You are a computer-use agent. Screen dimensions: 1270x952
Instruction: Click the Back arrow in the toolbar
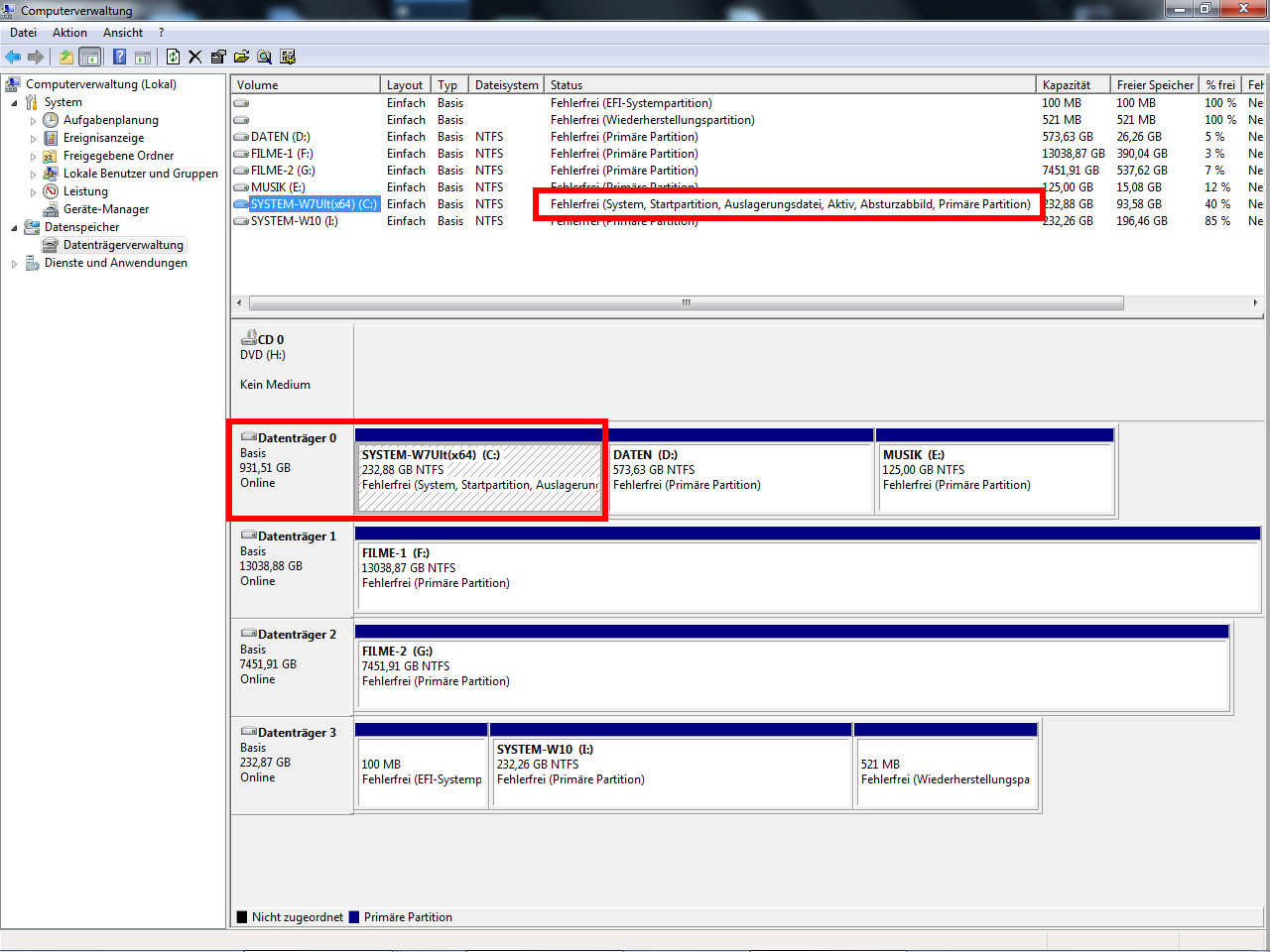(x=13, y=57)
